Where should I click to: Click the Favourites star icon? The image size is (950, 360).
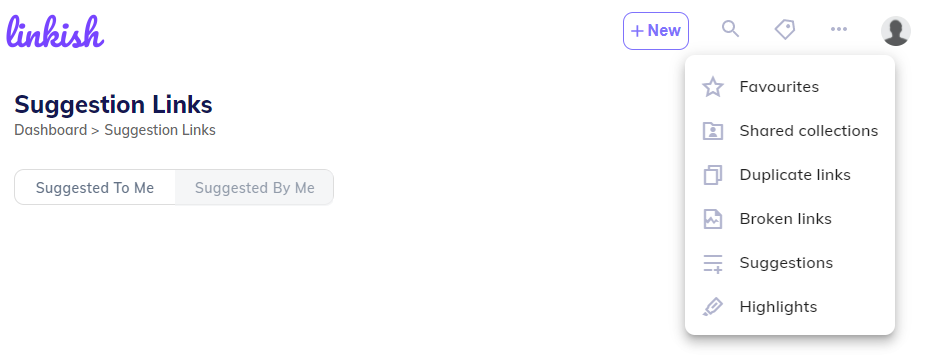(712, 87)
